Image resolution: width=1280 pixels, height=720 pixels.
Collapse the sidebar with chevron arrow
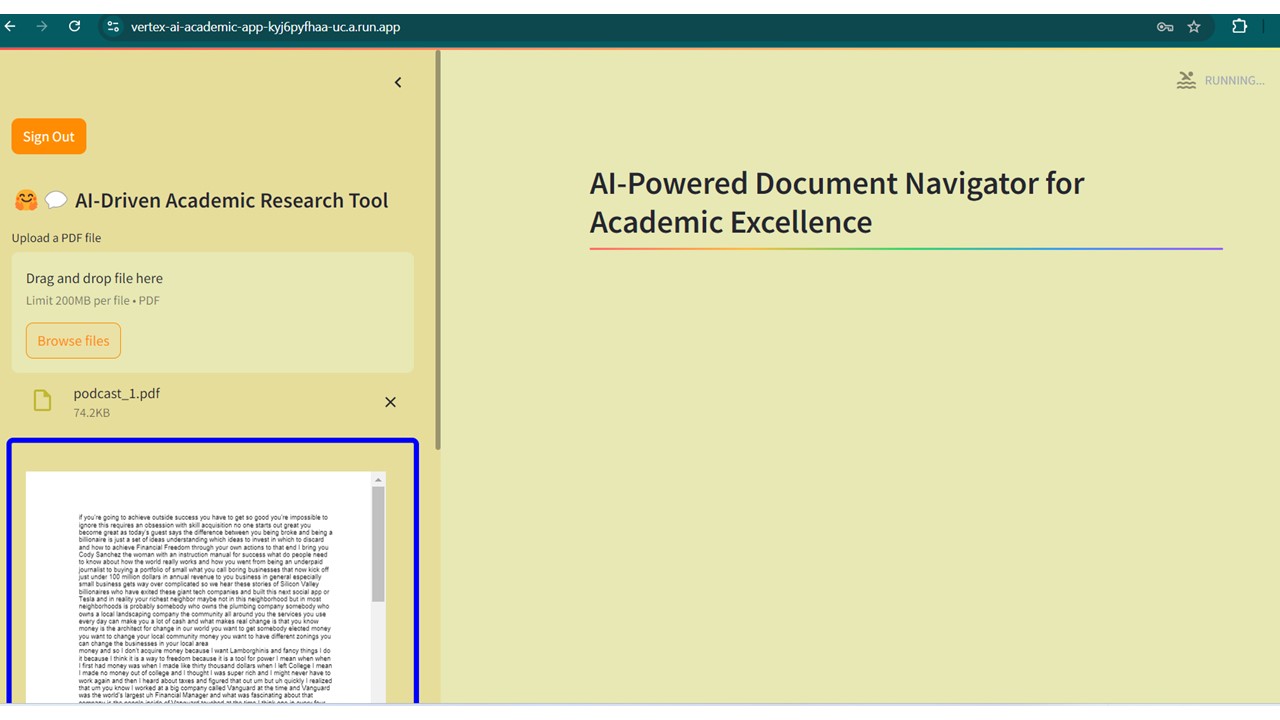tap(398, 82)
